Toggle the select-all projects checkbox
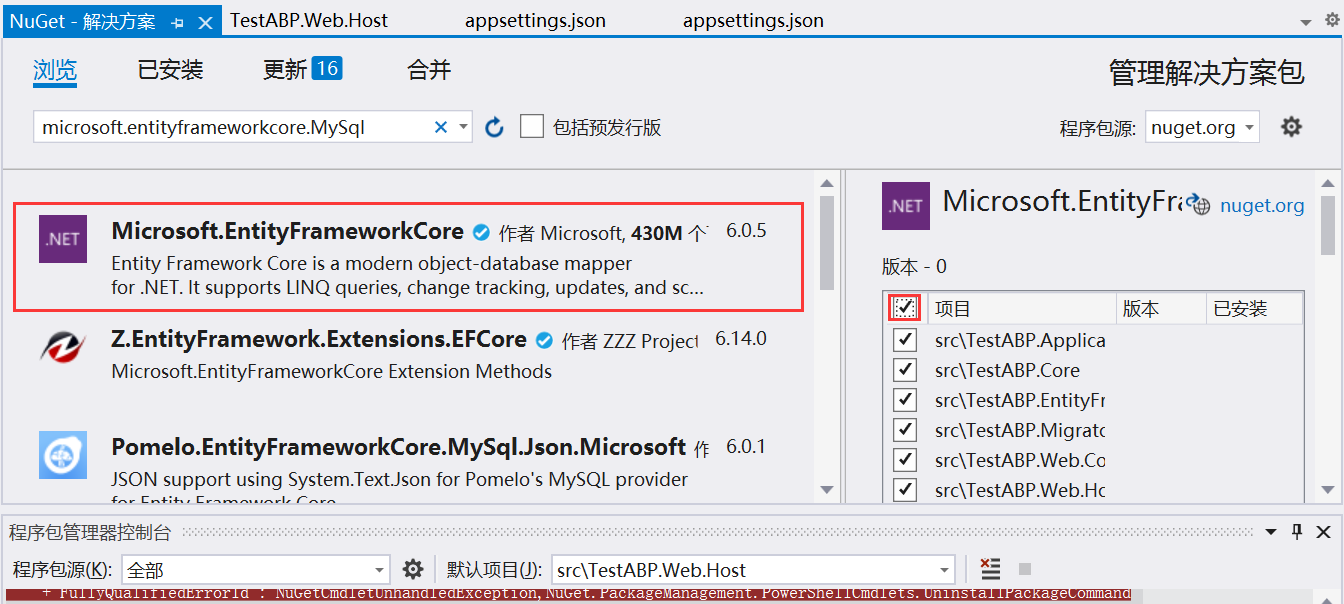Image resolution: width=1344 pixels, height=604 pixels. tap(905, 308)
